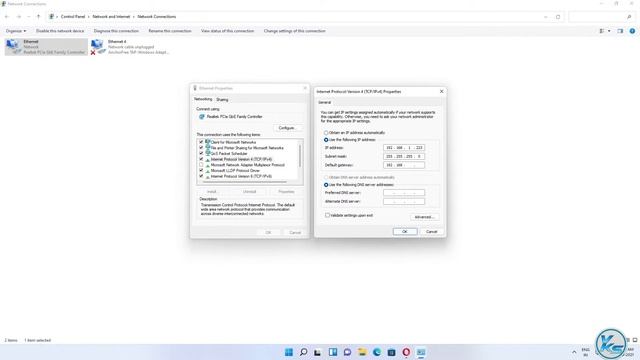Select General tab in TCP/IPv4 Properties

[x=325, y=102]
